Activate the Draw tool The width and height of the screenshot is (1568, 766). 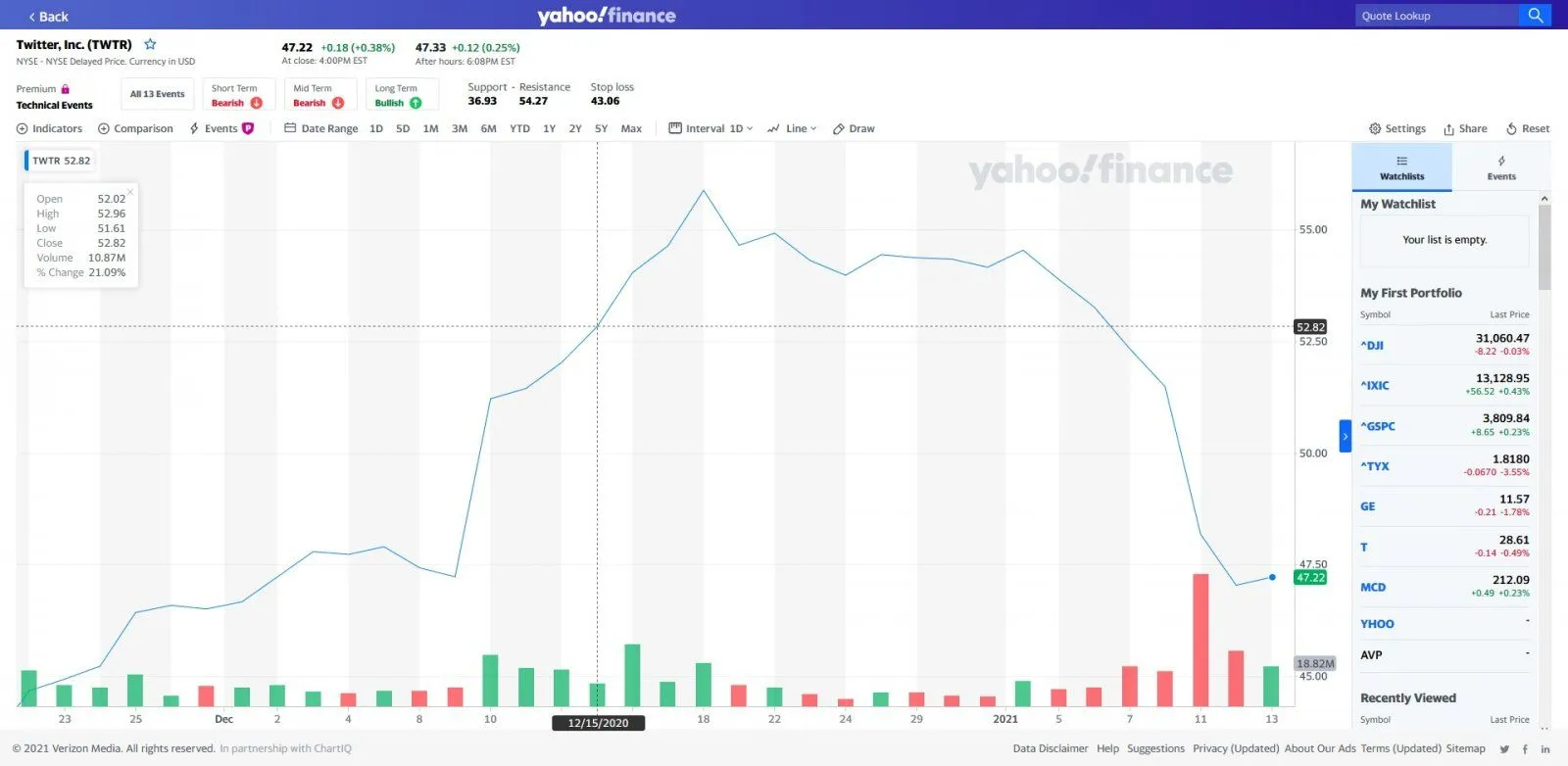coord(853,128)
